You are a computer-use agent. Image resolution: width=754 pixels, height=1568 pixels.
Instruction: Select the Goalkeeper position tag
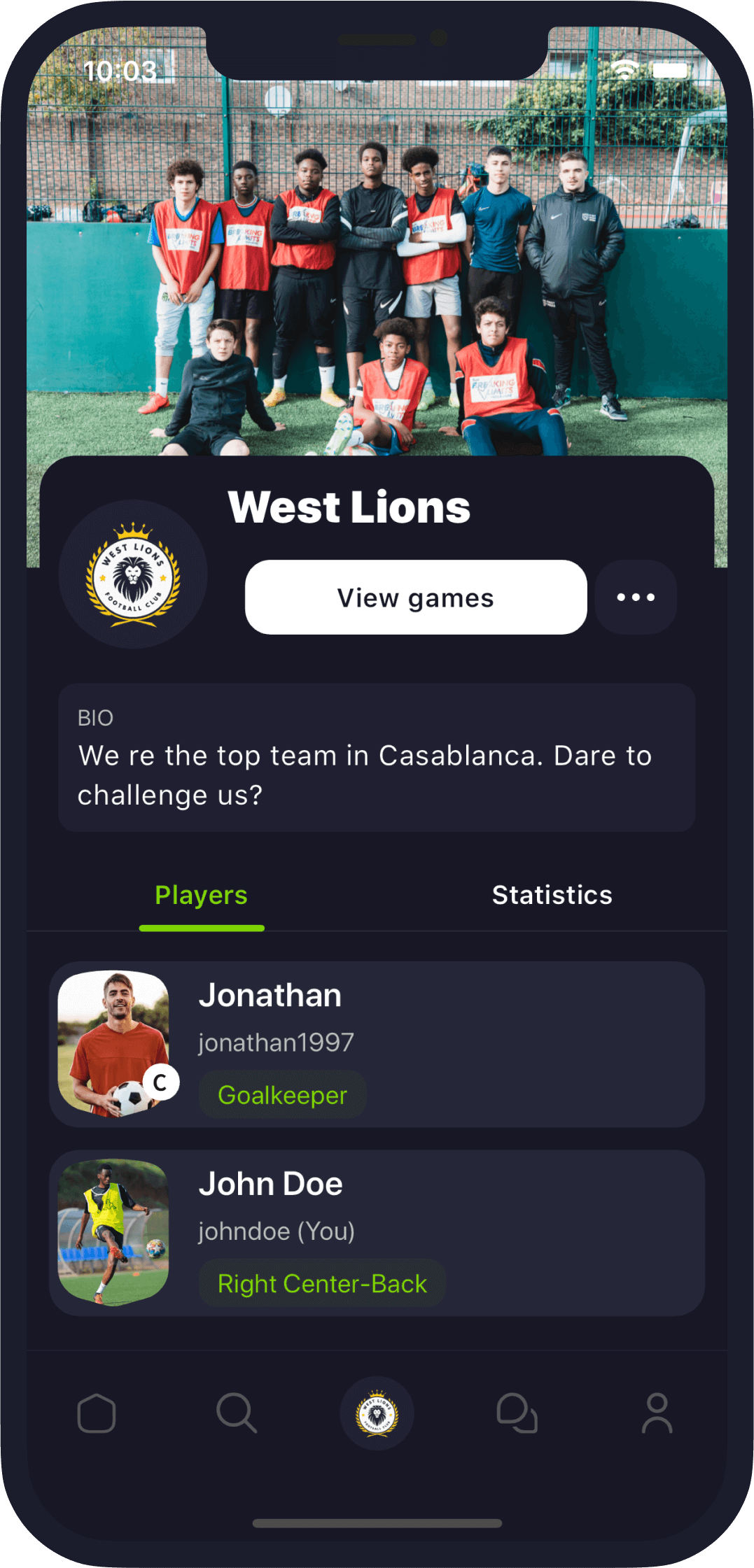click(282, 1094)
